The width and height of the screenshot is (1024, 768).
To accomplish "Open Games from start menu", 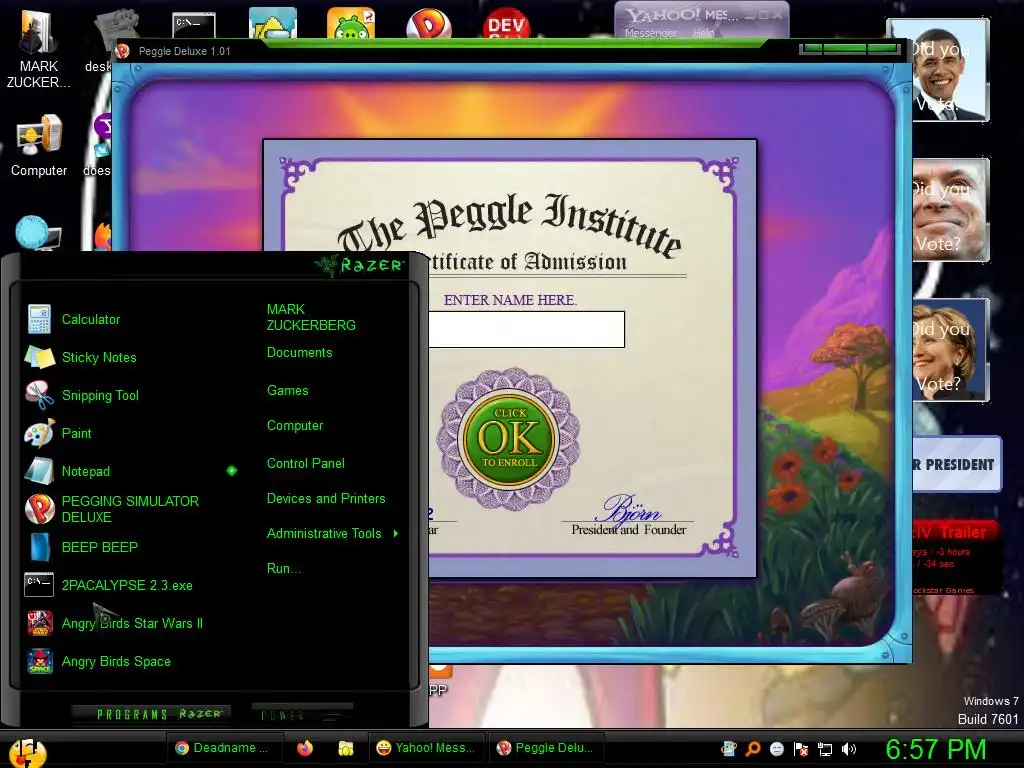I will (x=287, y=391).
